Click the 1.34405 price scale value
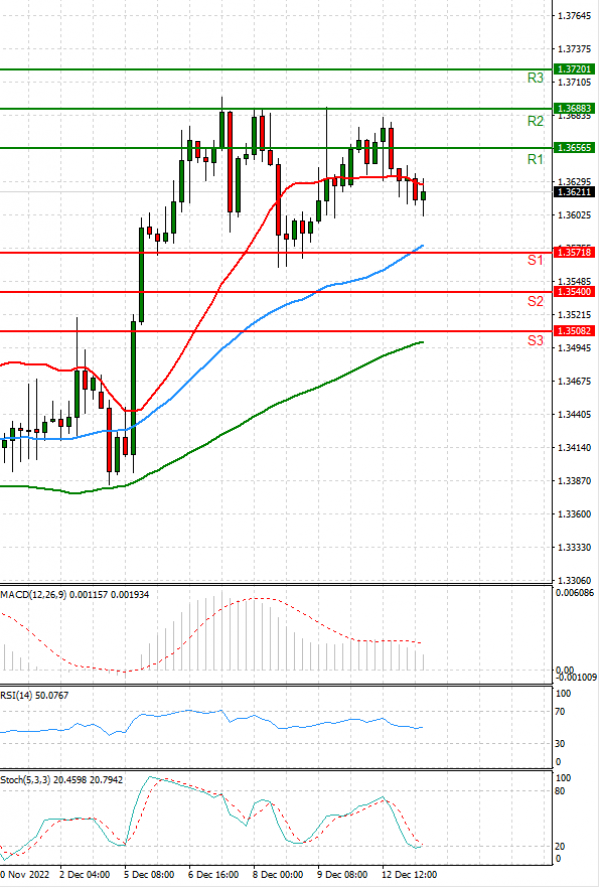 click(x=574, y=415)
